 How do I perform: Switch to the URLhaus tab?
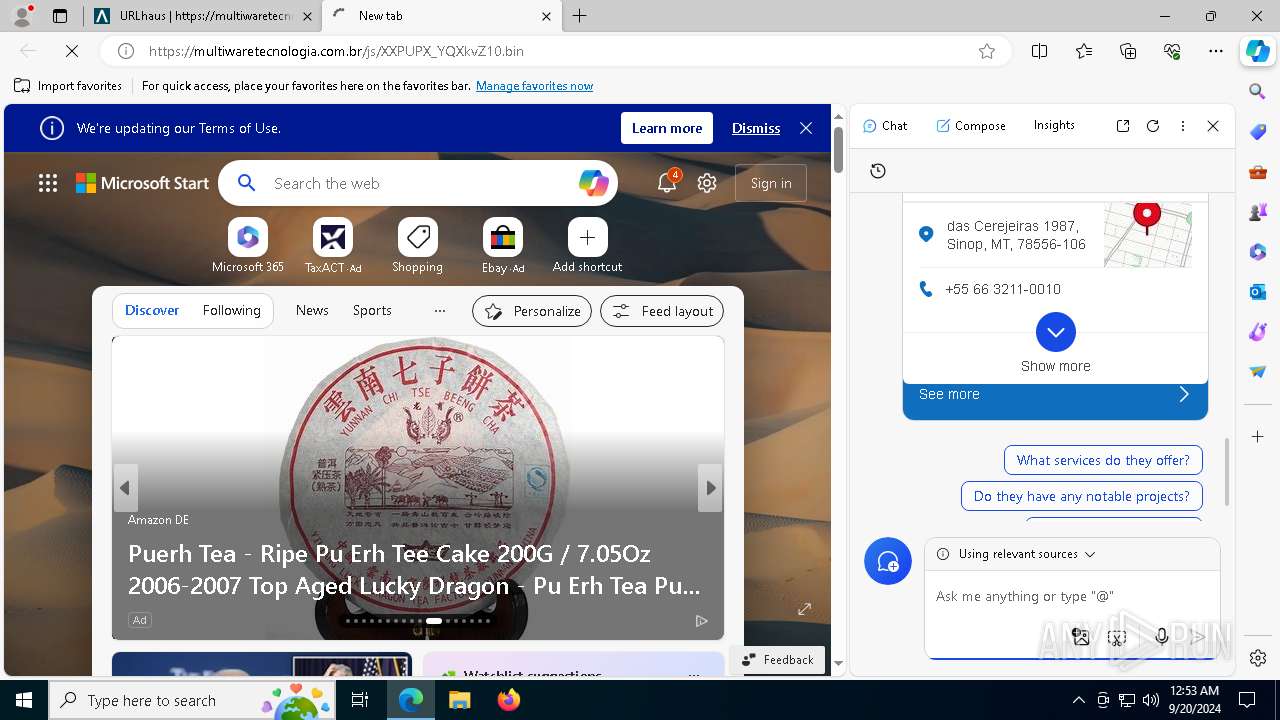coord(203,16)
